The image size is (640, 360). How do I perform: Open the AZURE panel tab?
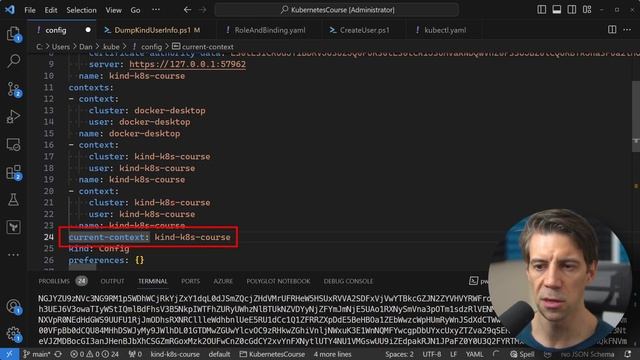(223, 281)
